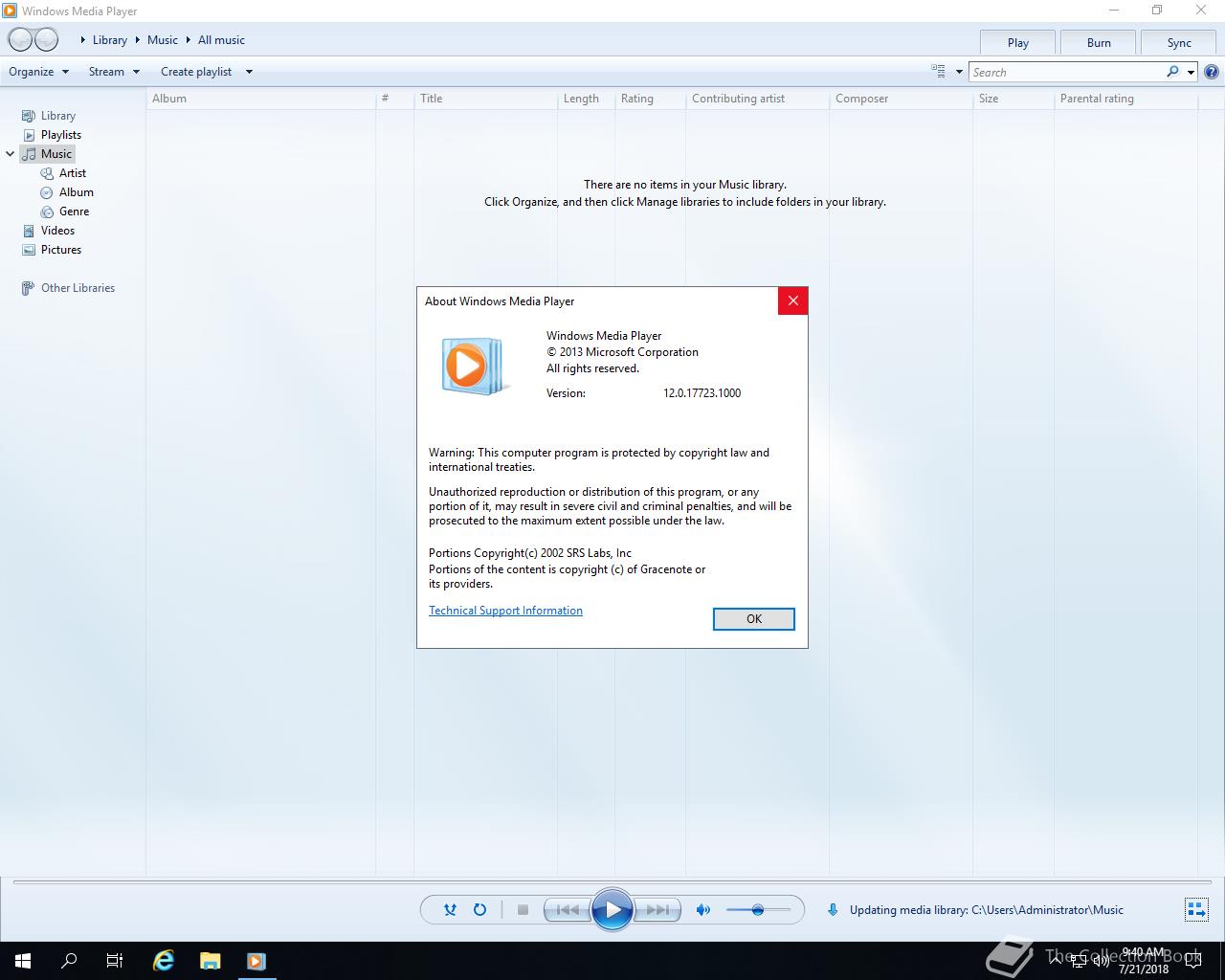Viewport: 1225px width, 980px height.
Task: Mute the volume speaker icon
Action: (703, 910)
